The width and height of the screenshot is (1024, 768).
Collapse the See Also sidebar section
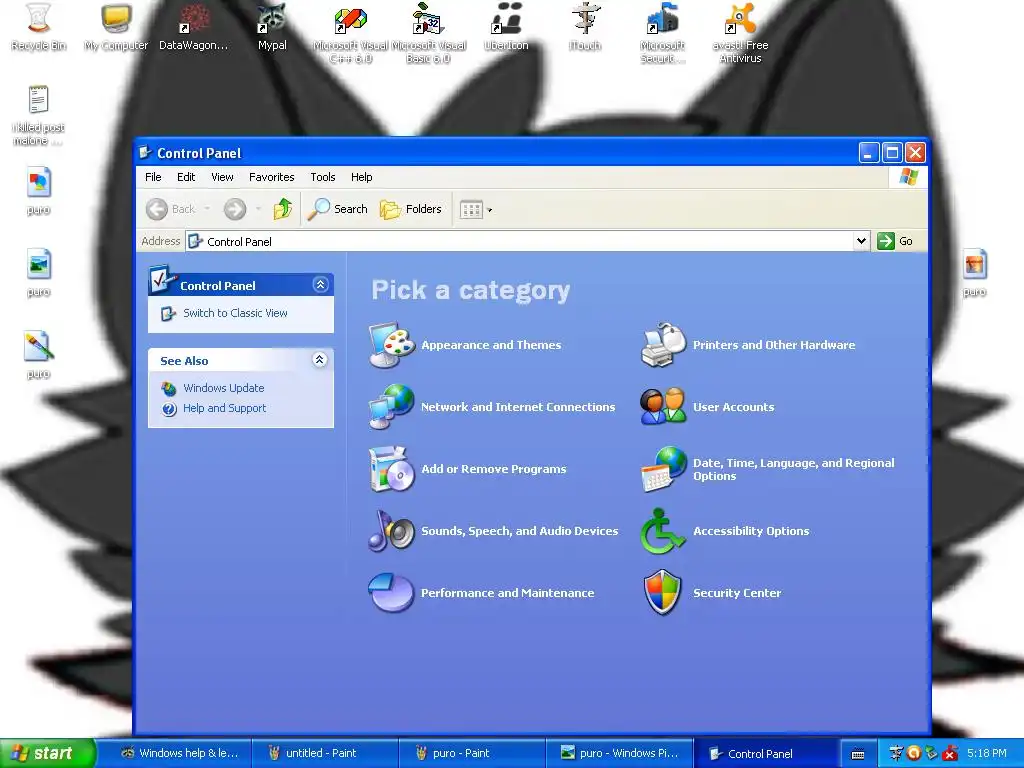320,360
